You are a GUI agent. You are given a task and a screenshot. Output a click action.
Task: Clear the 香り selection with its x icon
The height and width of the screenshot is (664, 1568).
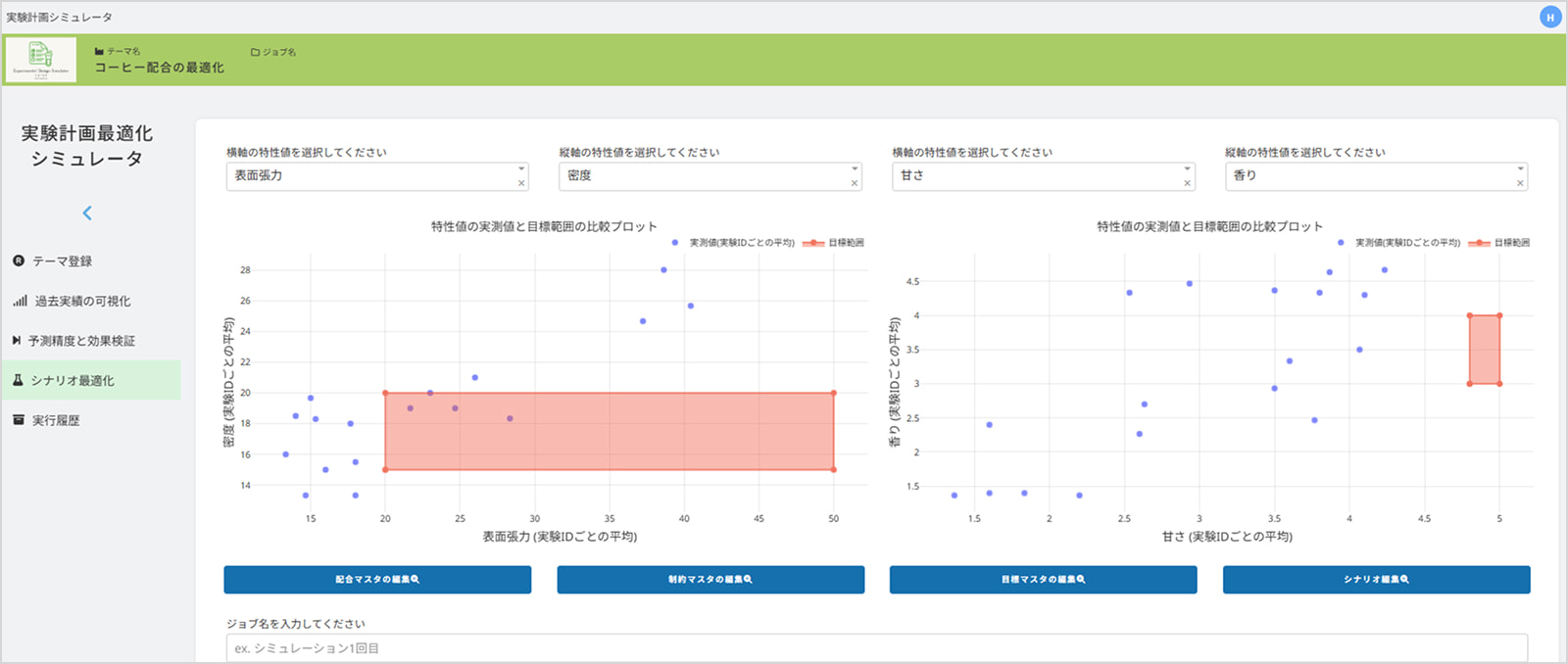[1520, 183]
